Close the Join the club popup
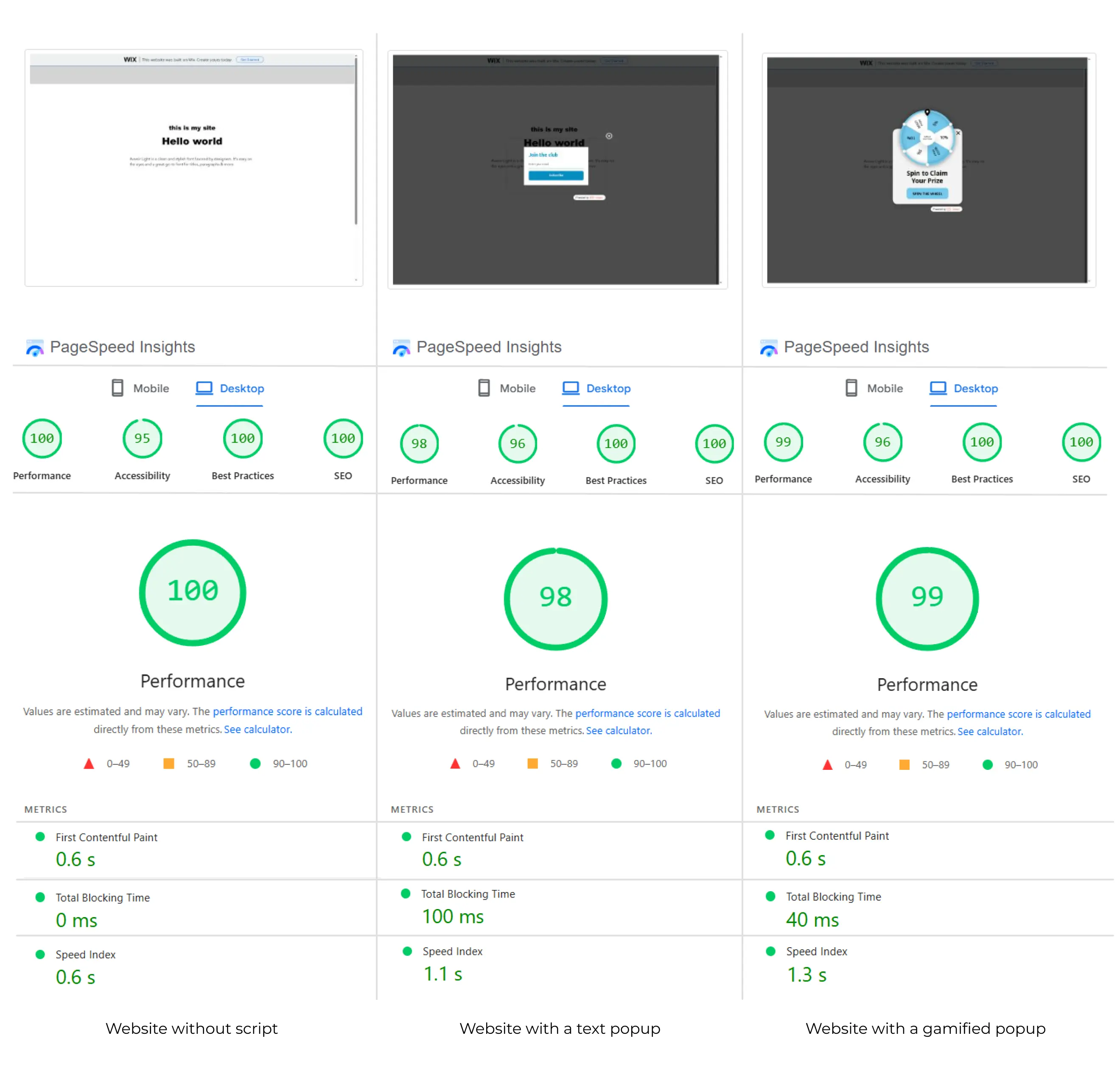Viewport: 1120px width, 1072px height. point(608,136)
